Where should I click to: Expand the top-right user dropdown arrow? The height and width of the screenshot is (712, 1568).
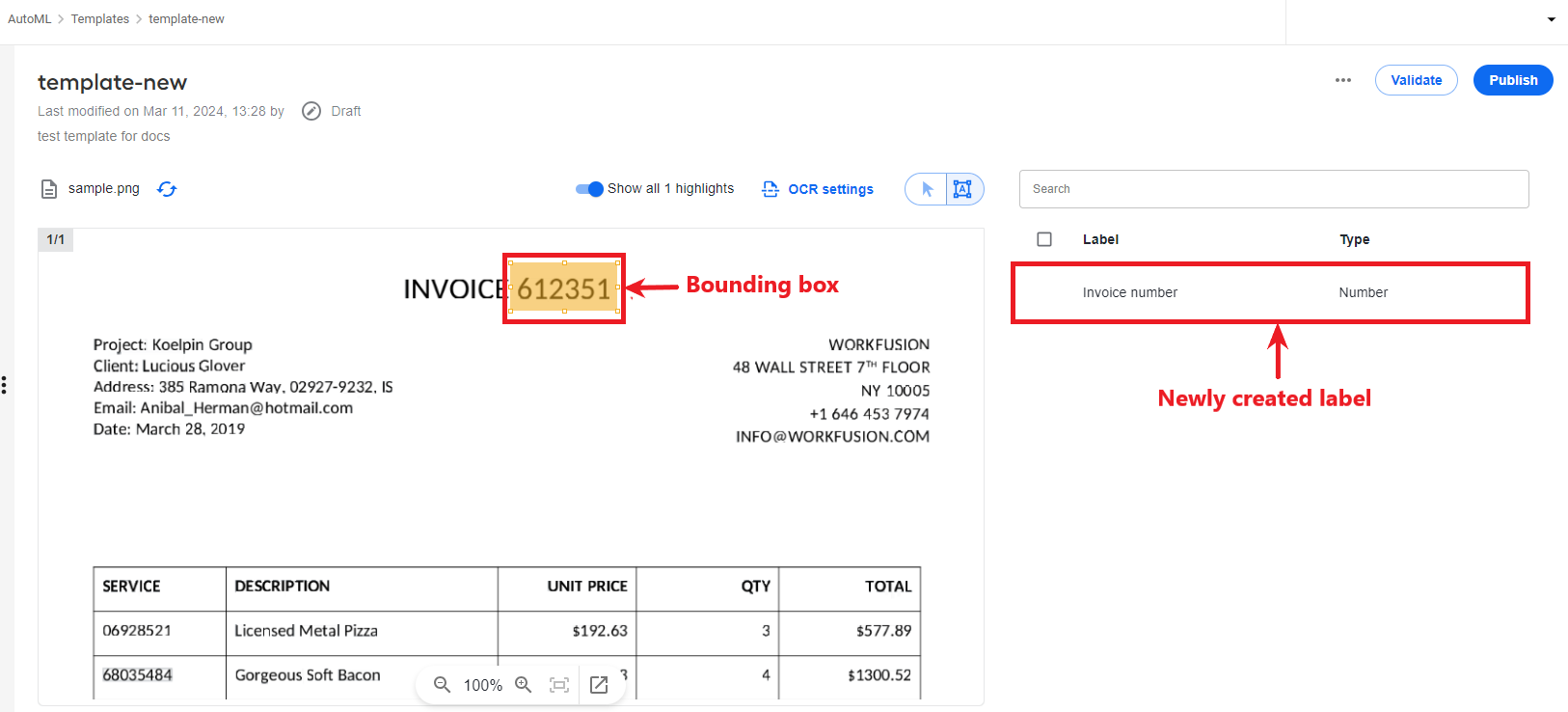coord(1552,19)
